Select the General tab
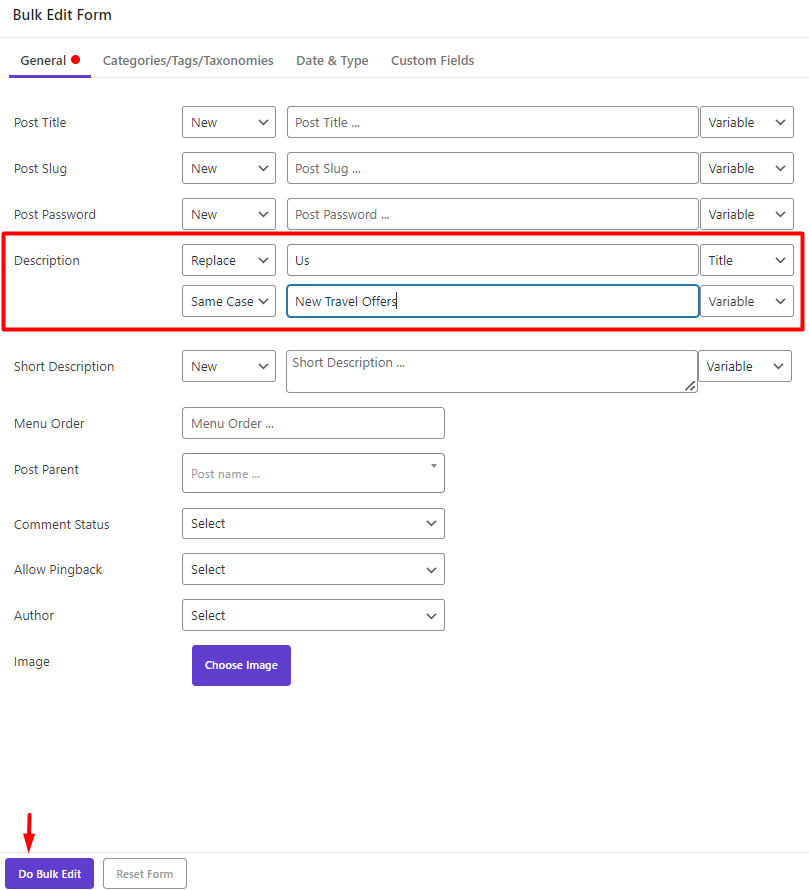 pyautogui.click(x=50, y=60)
